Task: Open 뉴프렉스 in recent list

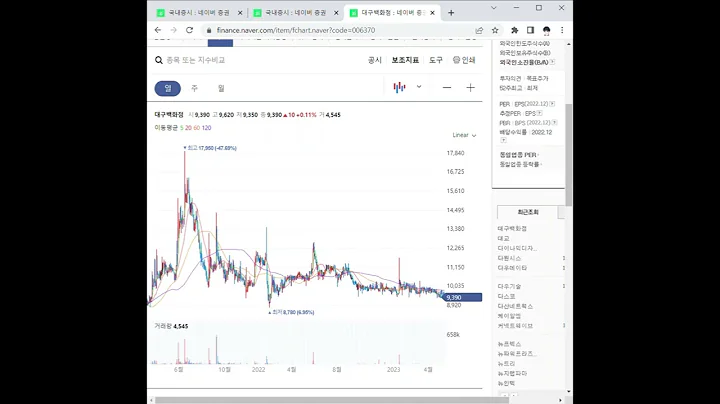Action: coord(509,344)
